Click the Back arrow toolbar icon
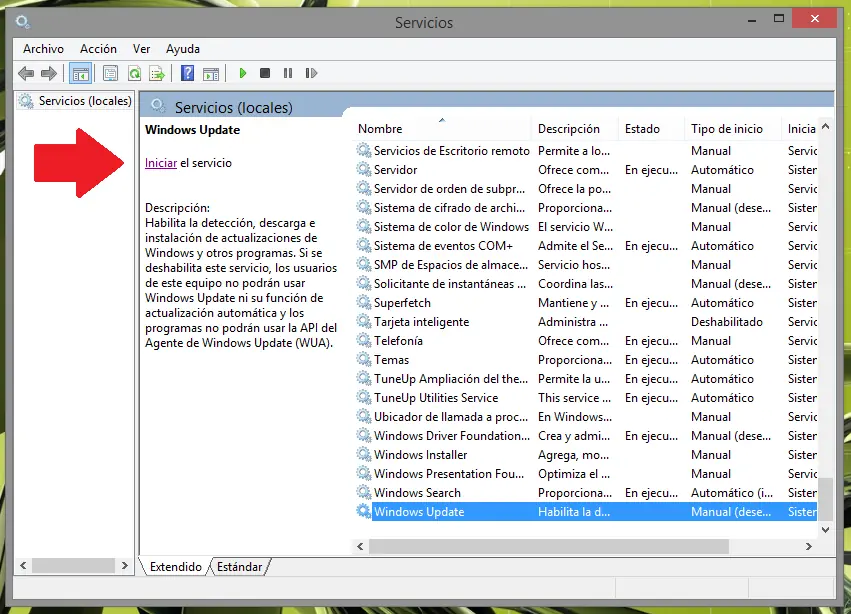851x614 pixels. pos(26,73)
